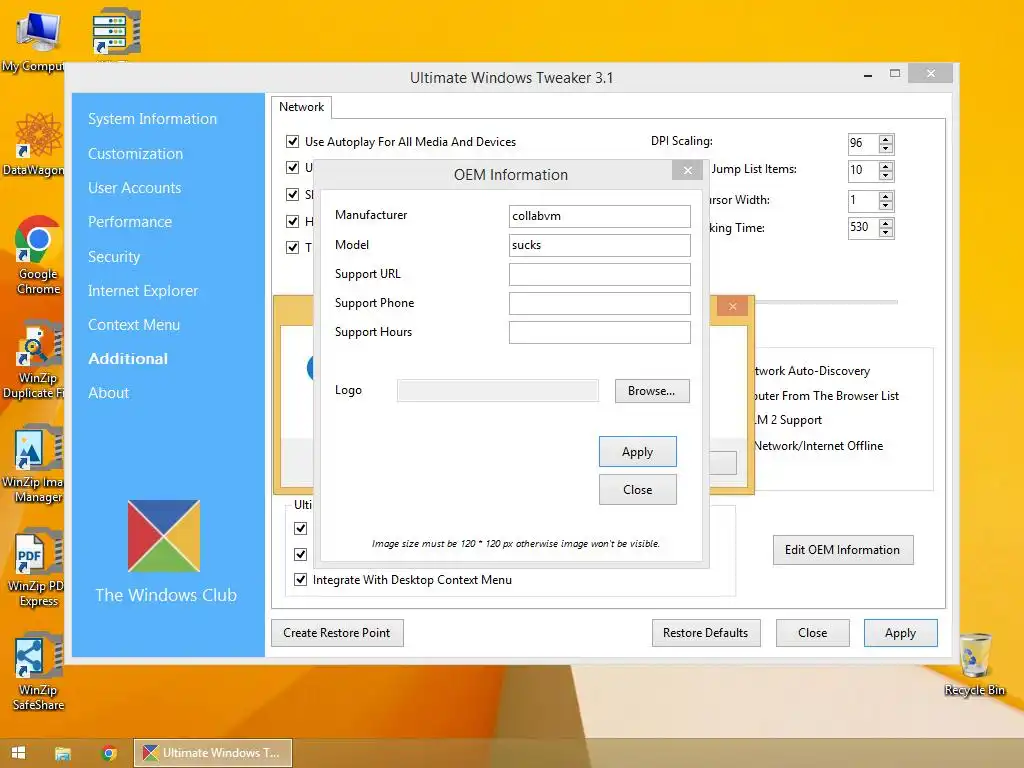This screenshot has width=1024, height=768.
Task: Decrease cursor width value
Action: tap(886, 205)
